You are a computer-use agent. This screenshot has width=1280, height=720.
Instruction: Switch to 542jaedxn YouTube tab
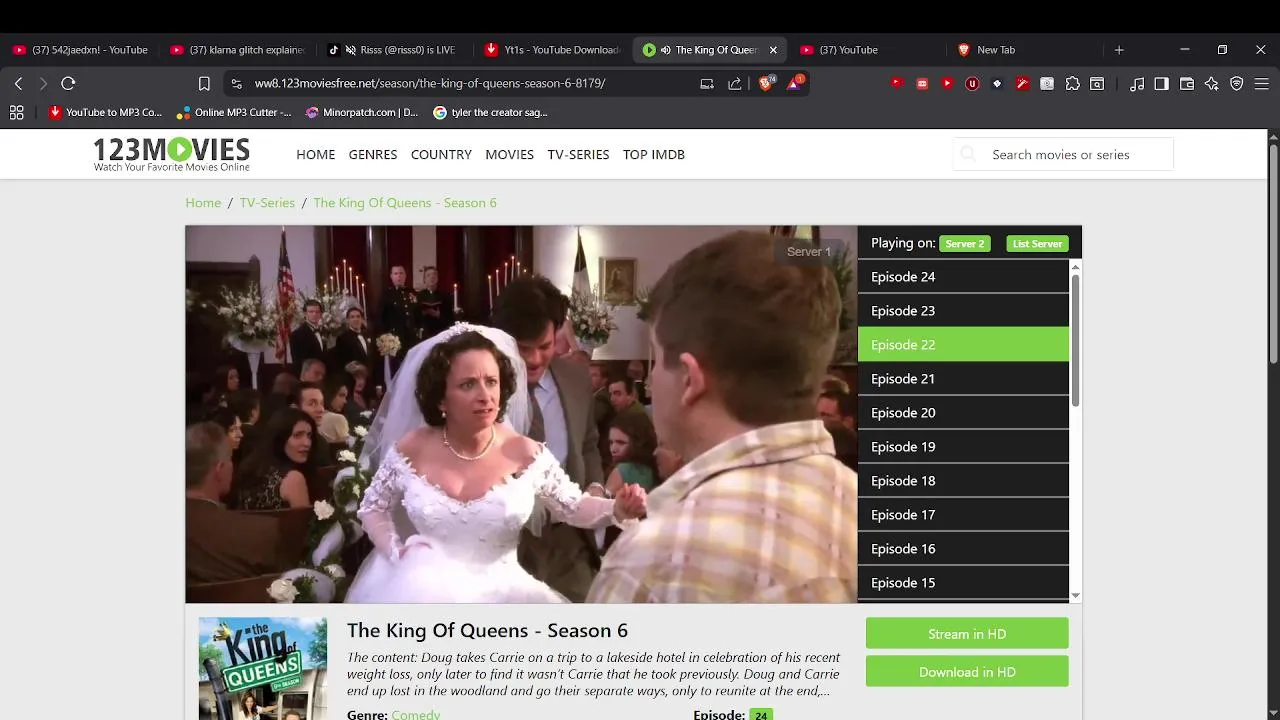click(x=82, y=50)
